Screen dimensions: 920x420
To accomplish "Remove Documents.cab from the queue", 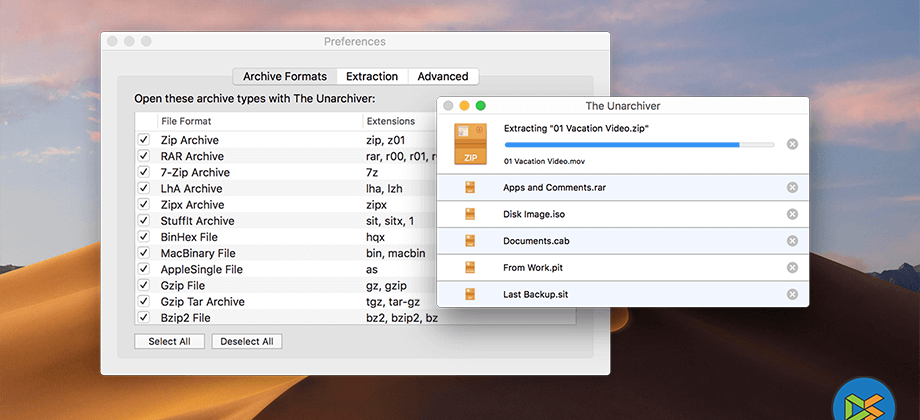I will click(x=792, y=241).
